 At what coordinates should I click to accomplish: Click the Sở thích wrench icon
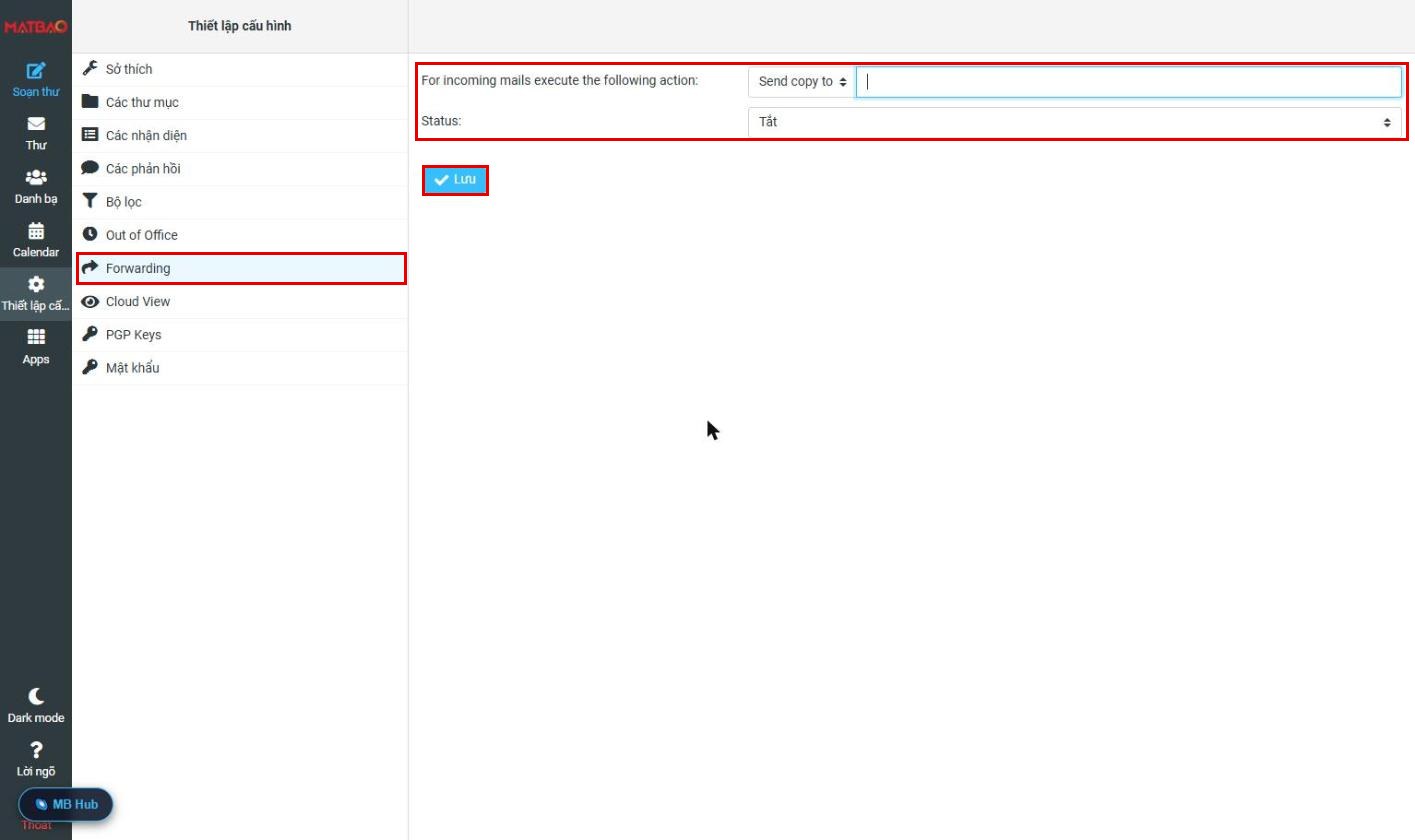[x=90, y=69]
